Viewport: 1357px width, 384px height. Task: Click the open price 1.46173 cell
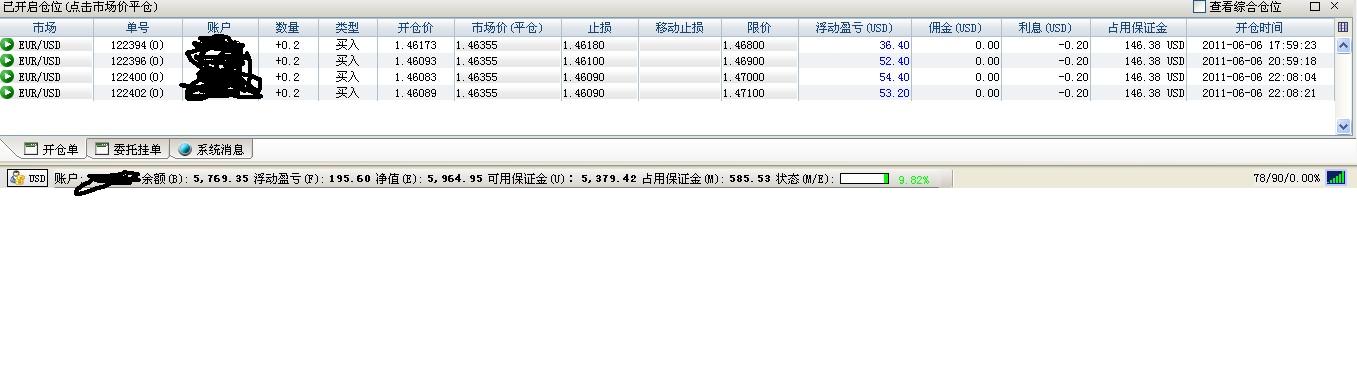[415, 45]
